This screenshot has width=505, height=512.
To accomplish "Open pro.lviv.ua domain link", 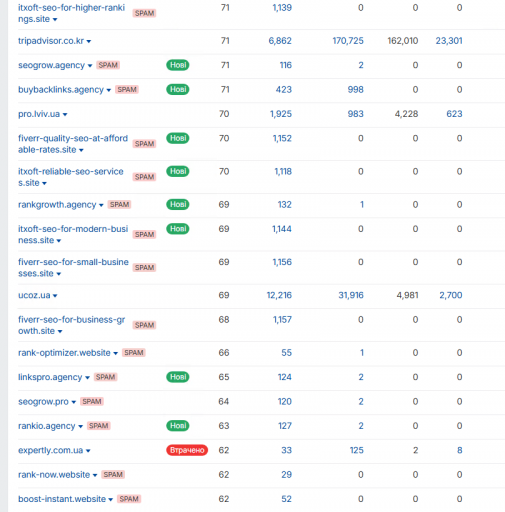I will click(x=39, y=114).
